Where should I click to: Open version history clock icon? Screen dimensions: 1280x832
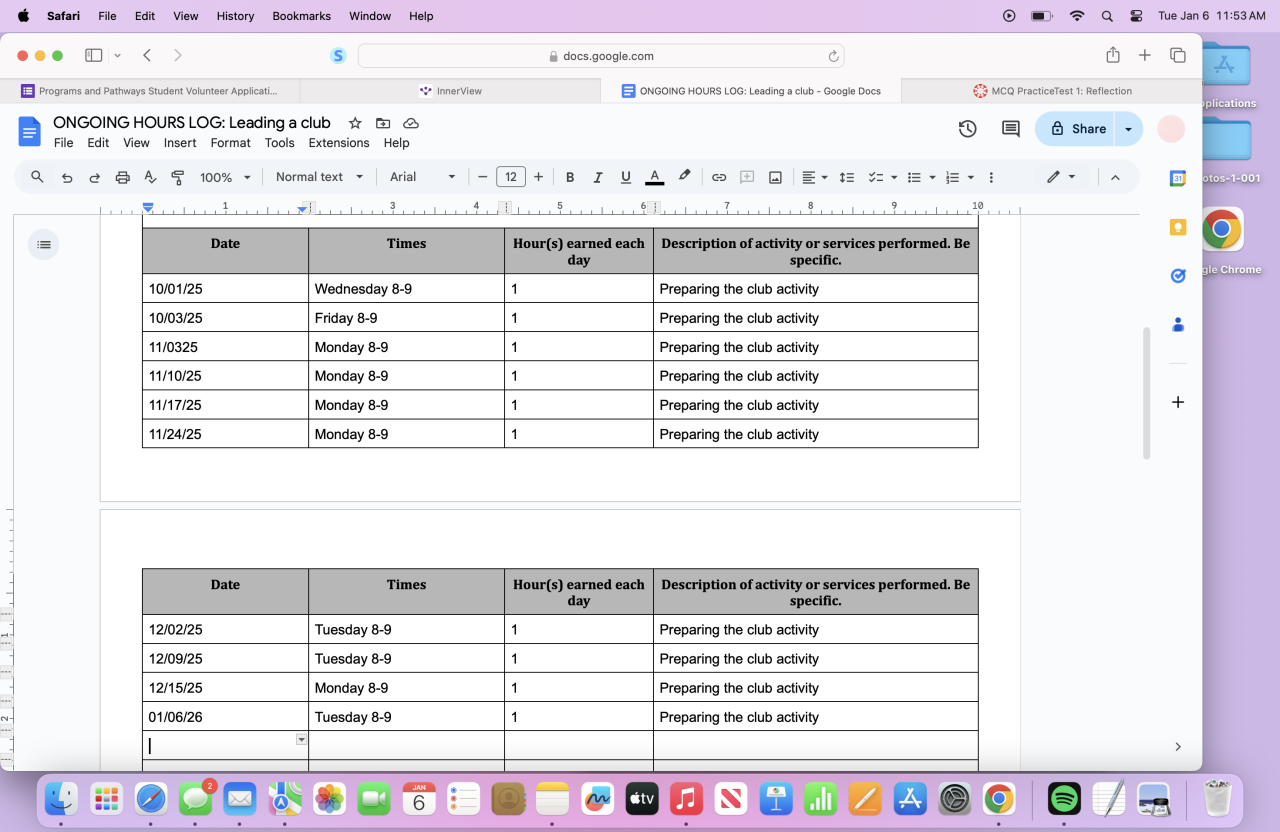pos(967,129)
